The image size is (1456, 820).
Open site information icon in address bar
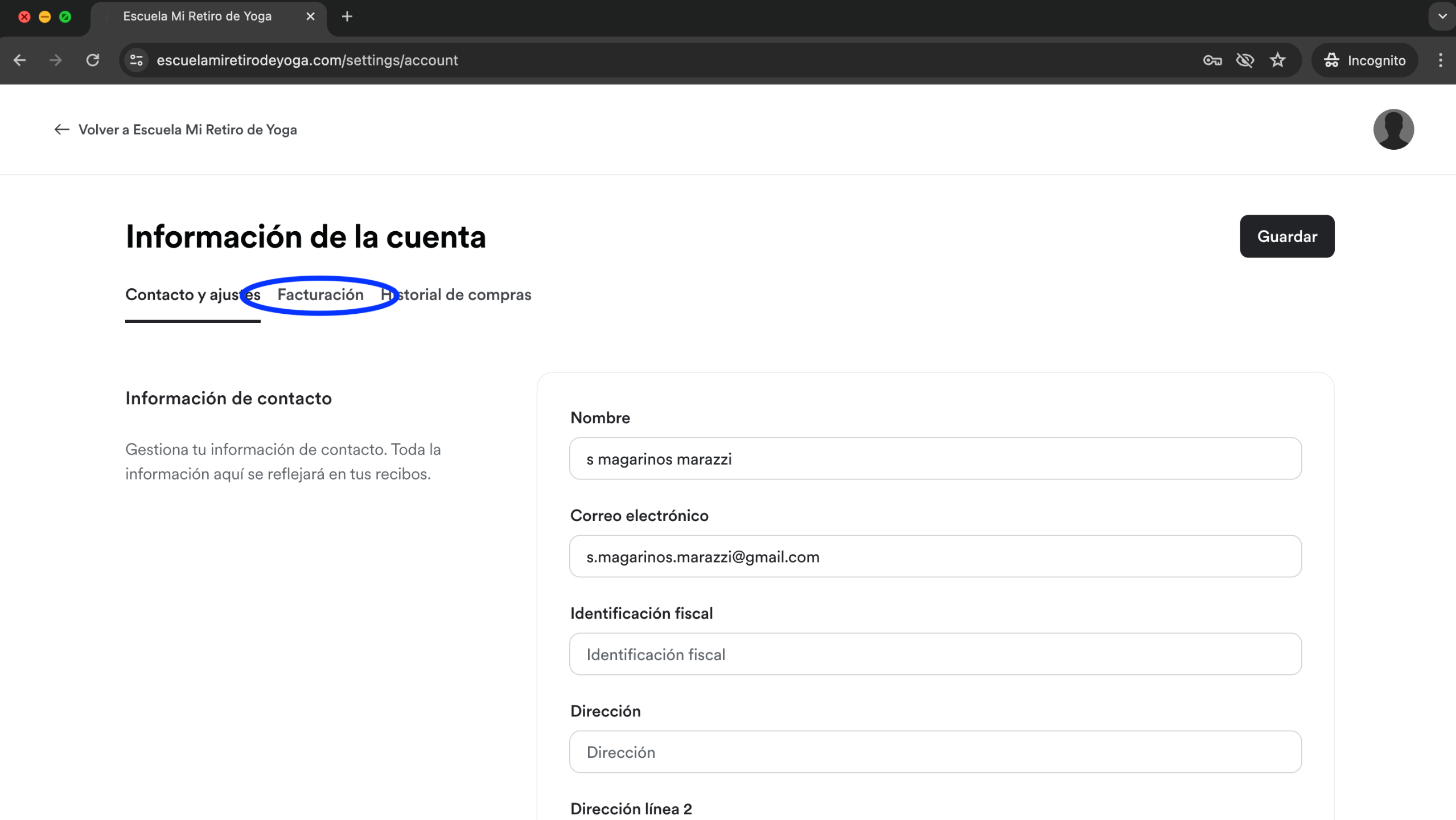(x=137, y=60)
